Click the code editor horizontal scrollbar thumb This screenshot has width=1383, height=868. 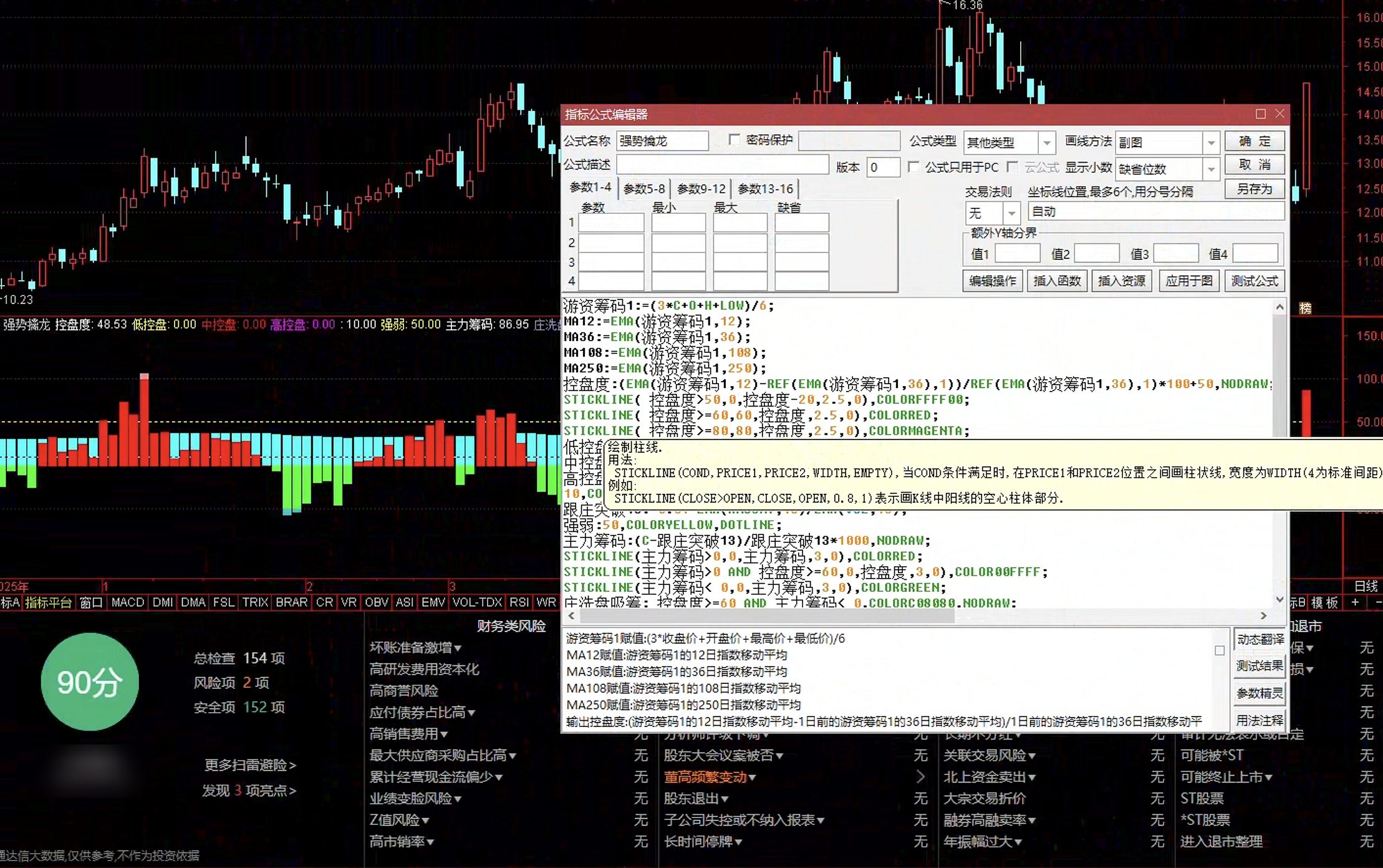(767, 615)
